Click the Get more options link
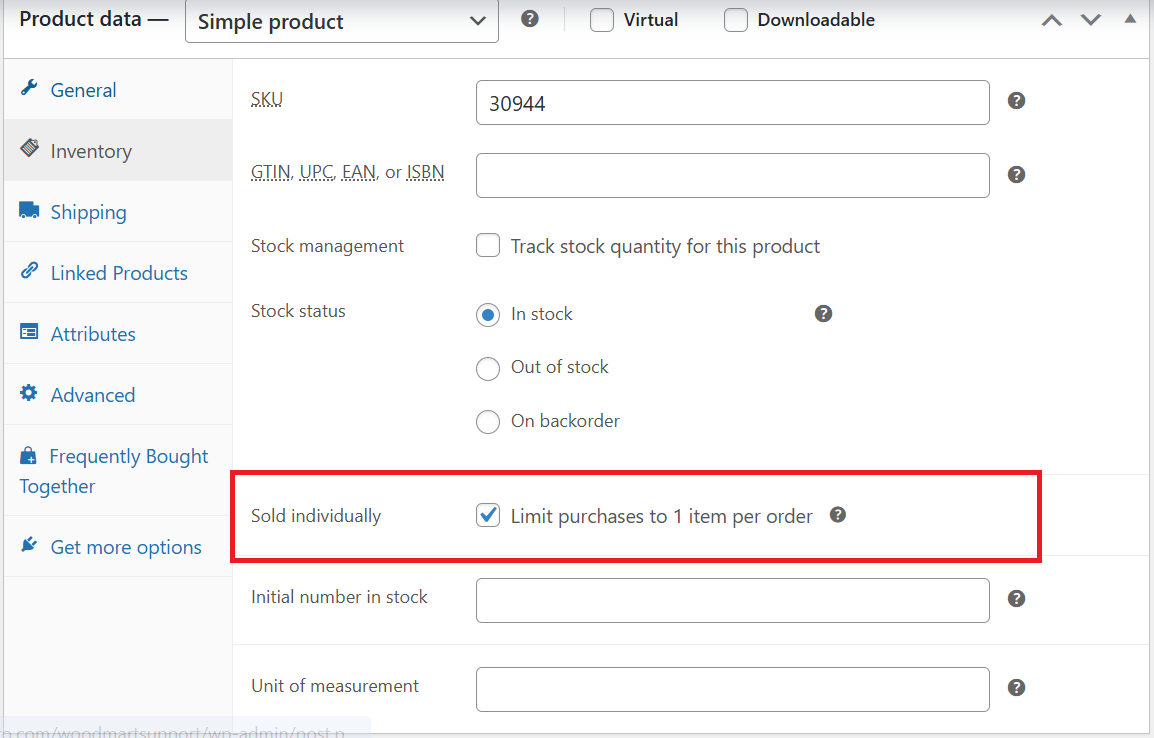This screenshot has height=738, width=1154. [126, 547]
